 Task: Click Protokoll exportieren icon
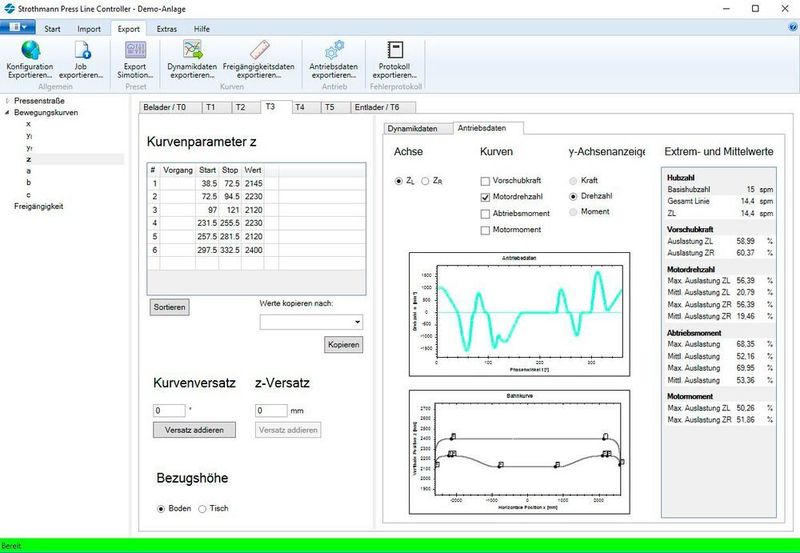coord(394,50)
